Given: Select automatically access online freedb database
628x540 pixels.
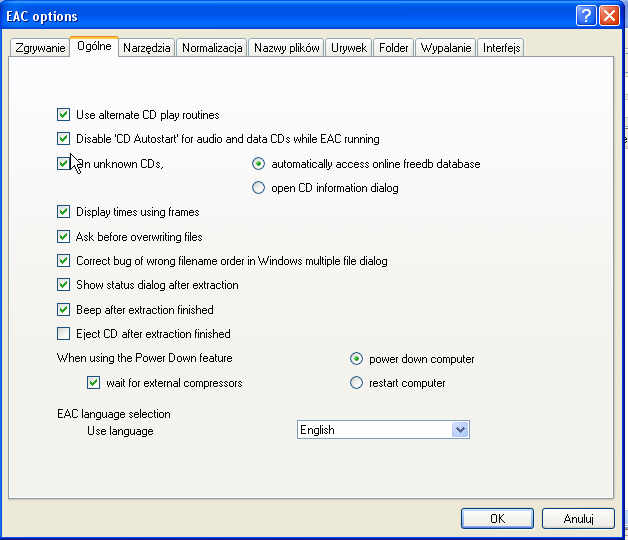Looking at the screenshot, I should (258, 163).
